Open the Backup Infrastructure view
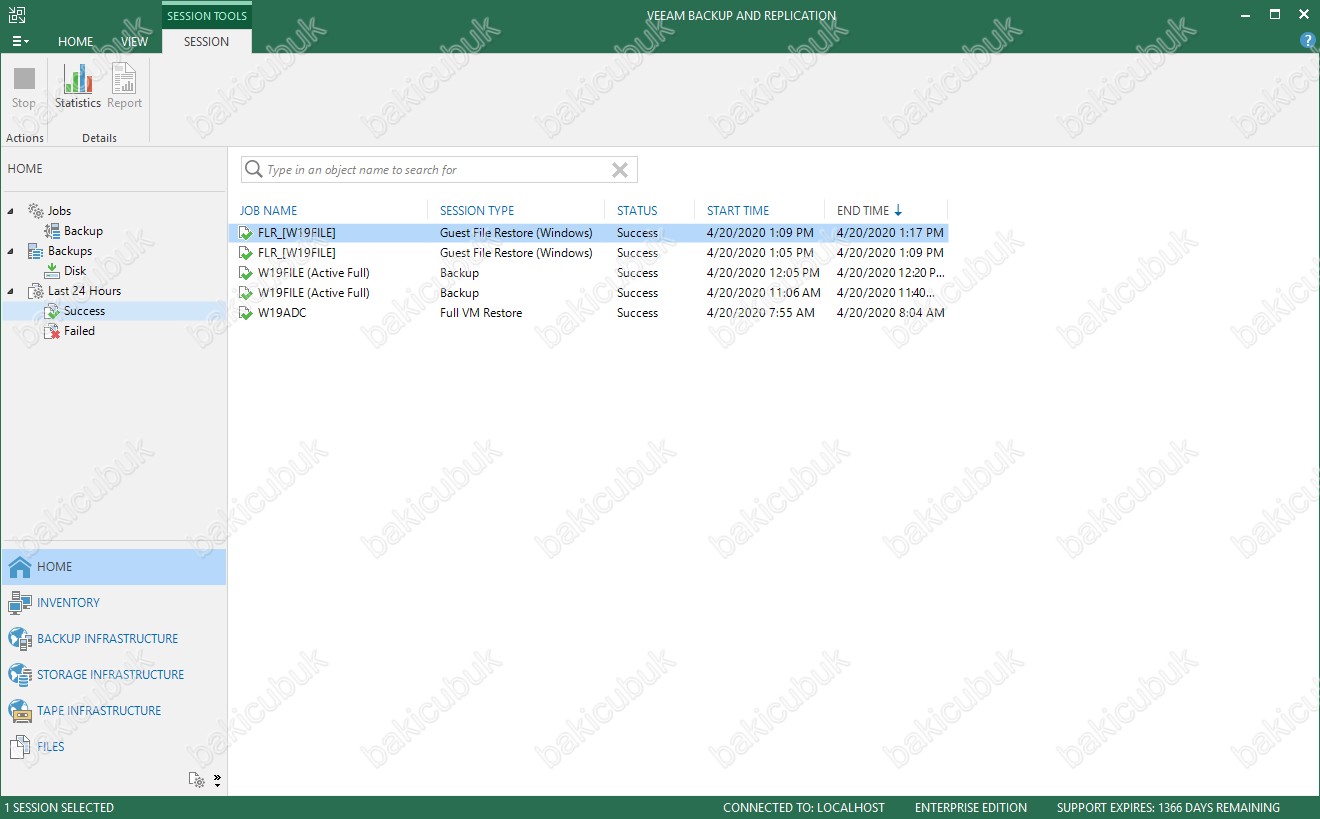Screen dimensions: 1320x819 (x=108, y=639)
